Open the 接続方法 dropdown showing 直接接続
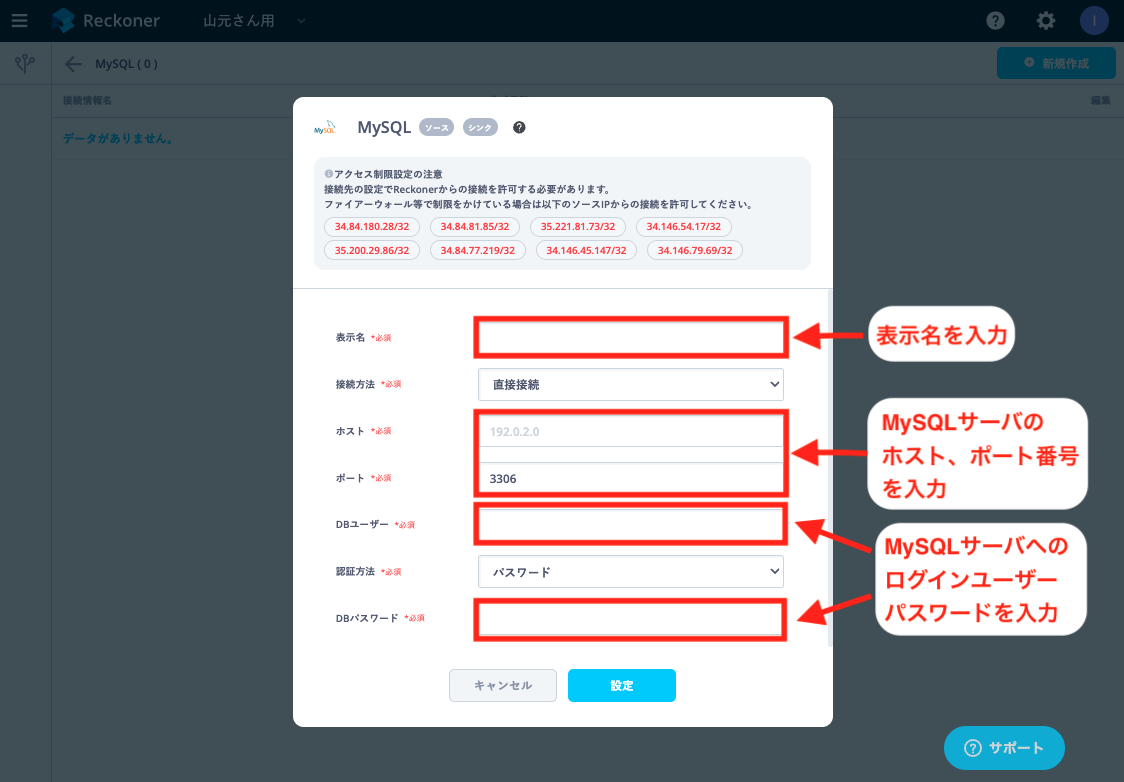Screen dimensions: 1124x782 pos(631,385)
